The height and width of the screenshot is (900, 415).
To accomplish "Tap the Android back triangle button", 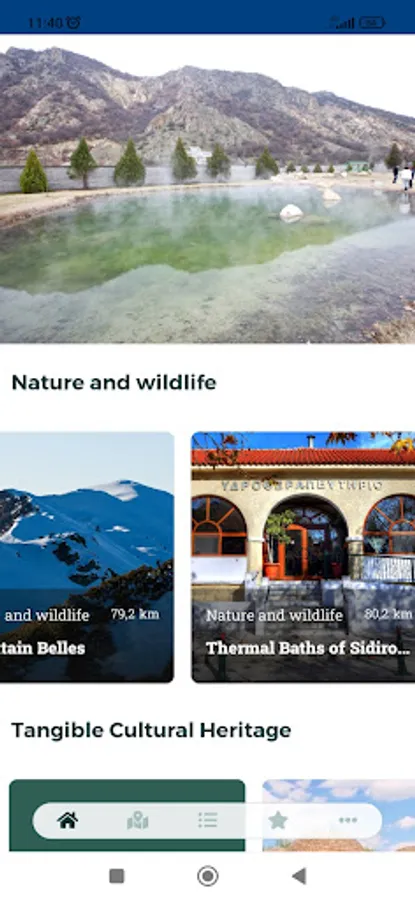I will (298, 876).
